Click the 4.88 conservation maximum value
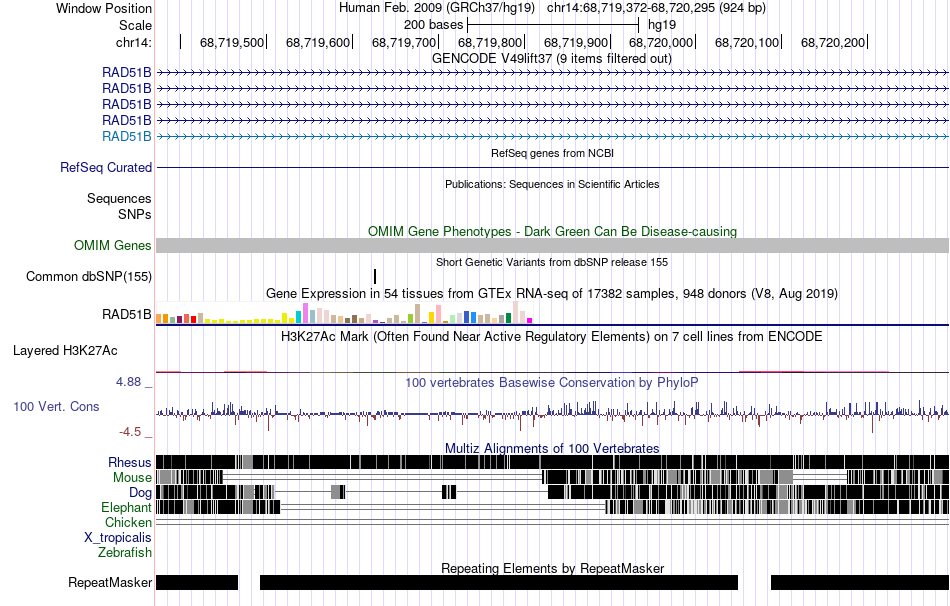The width and height of the screenshot is (950, 606). [x=128, y=382]
